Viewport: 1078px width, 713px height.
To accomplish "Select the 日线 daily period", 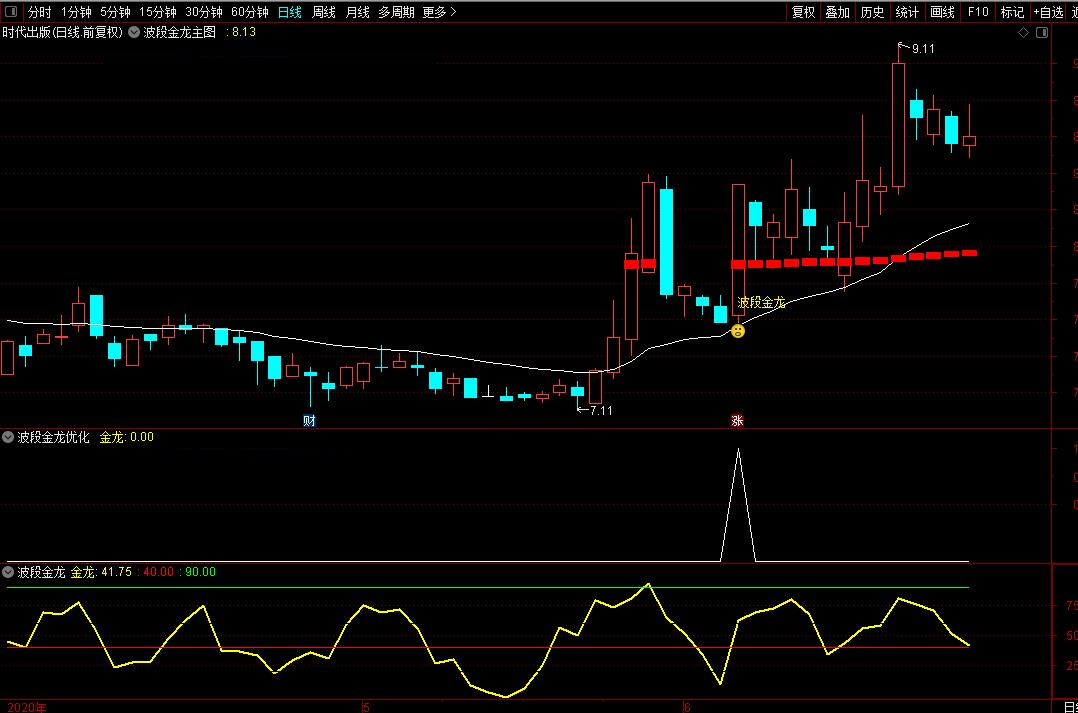I will pyautogui.click(x=289, y=12).
